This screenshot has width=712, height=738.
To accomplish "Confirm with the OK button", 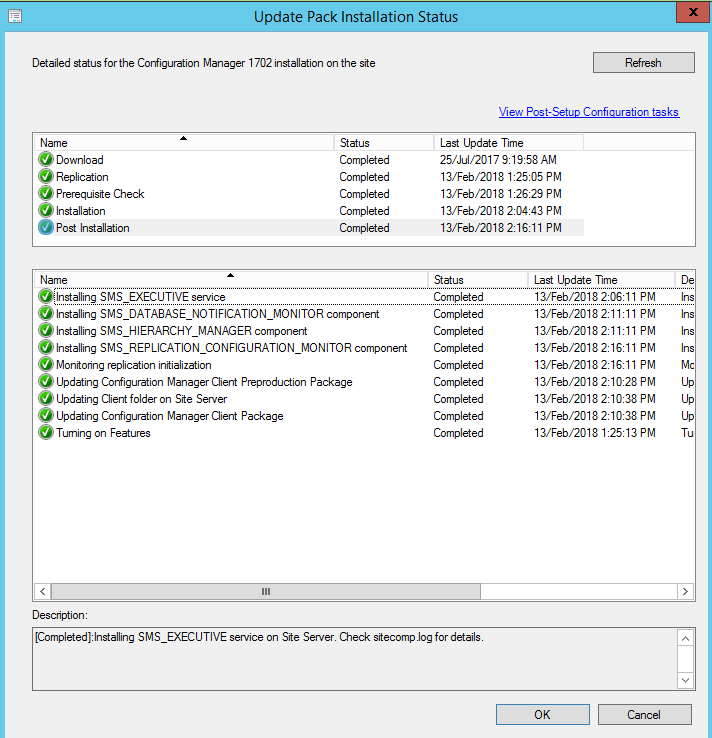I will (543, 714).
